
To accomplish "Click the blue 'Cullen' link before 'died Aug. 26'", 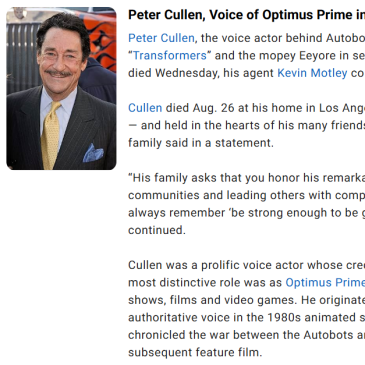I will (x=145, y=108).
